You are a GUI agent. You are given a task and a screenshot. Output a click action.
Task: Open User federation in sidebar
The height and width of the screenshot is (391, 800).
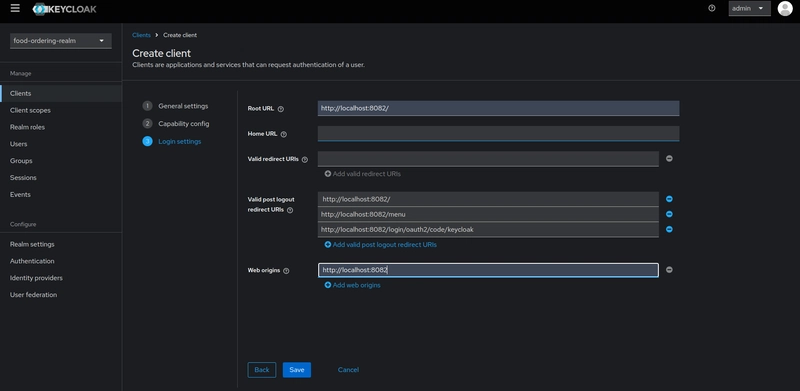[61, 295]
